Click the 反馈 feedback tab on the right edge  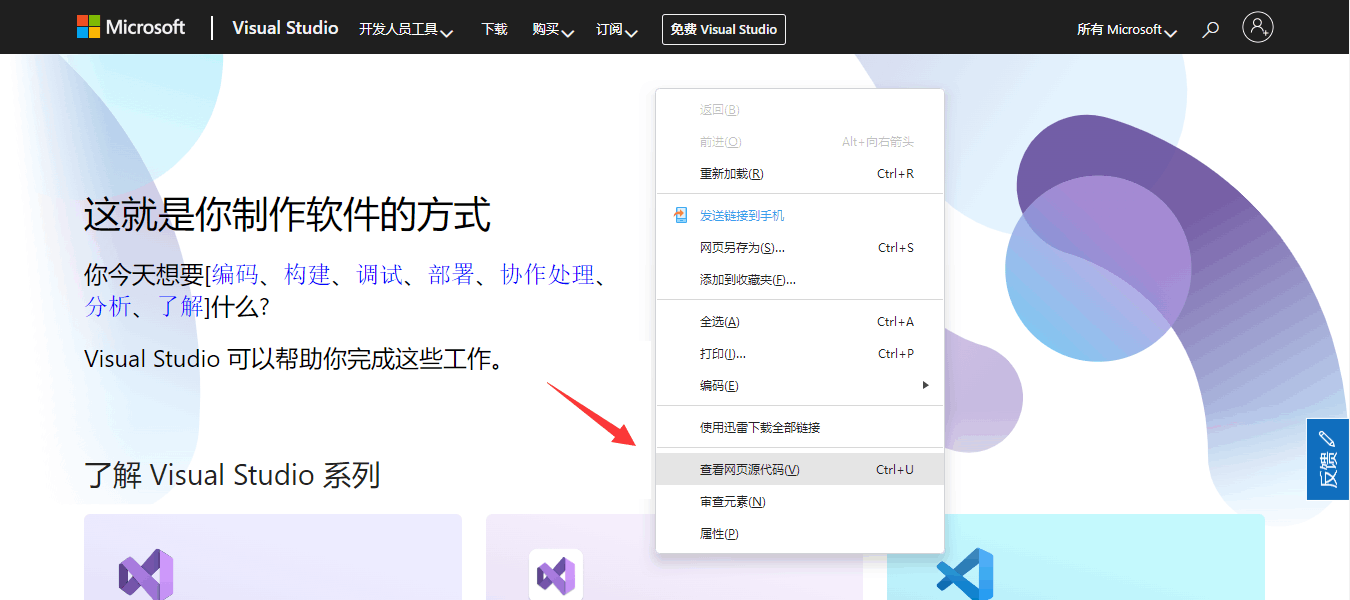1328,470
